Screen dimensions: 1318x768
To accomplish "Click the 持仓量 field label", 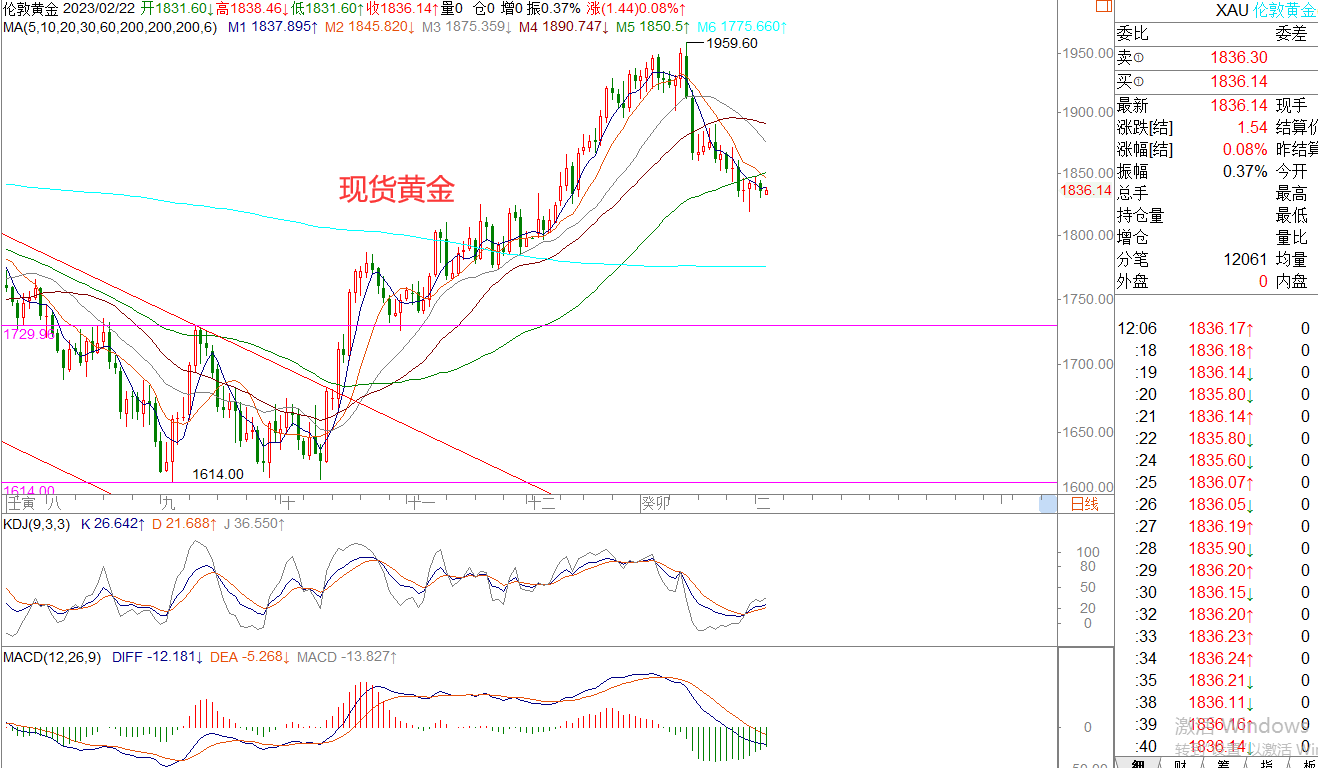I will point(1141,215).
